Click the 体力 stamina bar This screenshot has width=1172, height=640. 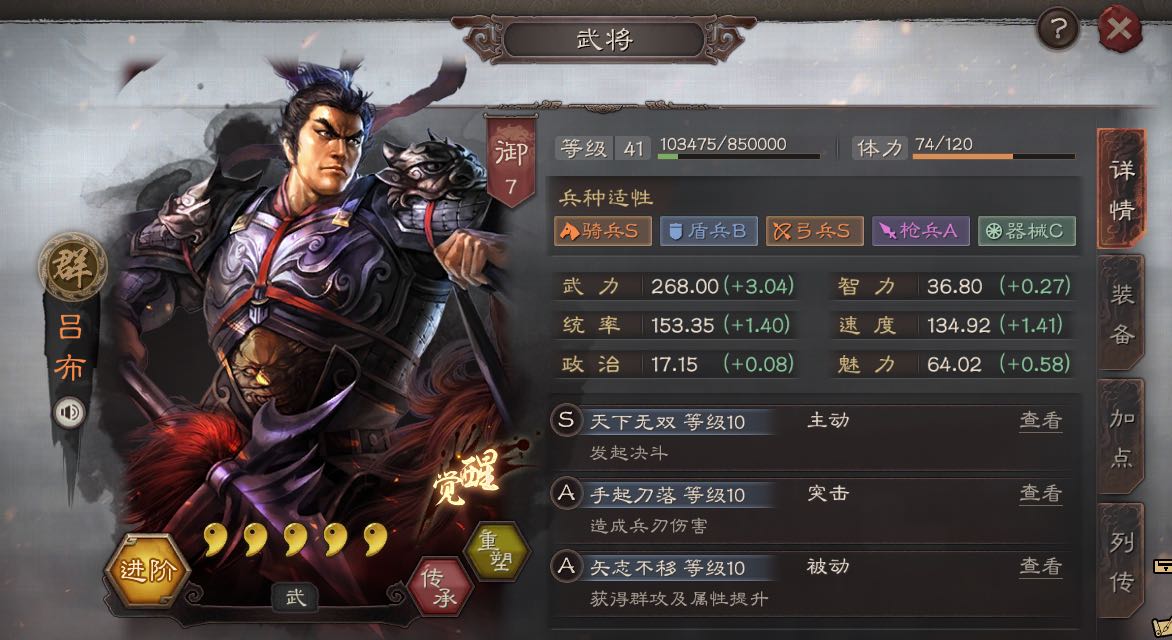(x=993, y=156)
